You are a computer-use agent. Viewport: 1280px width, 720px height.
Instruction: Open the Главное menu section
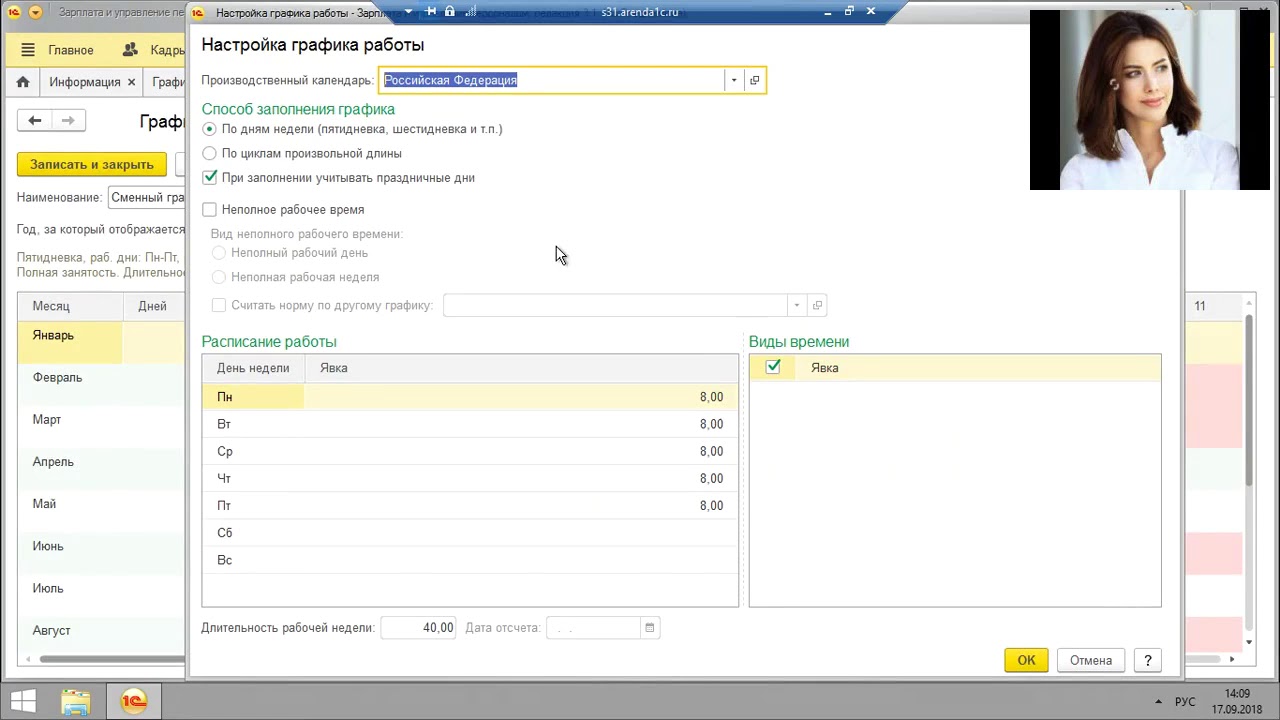coord(71,50)
